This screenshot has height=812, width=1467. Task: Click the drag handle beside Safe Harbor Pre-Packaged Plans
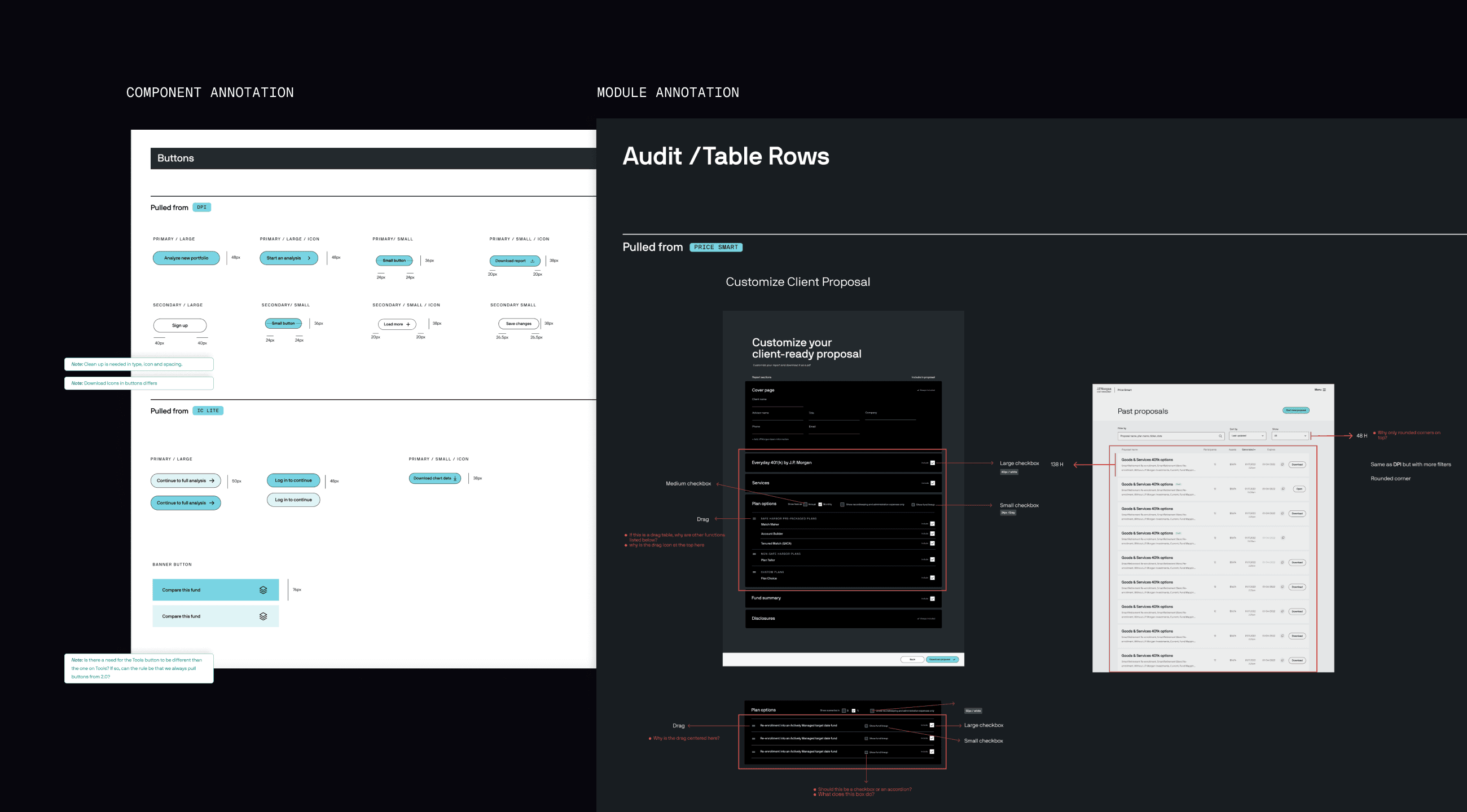pyautogui.click(x=754, y=518)
